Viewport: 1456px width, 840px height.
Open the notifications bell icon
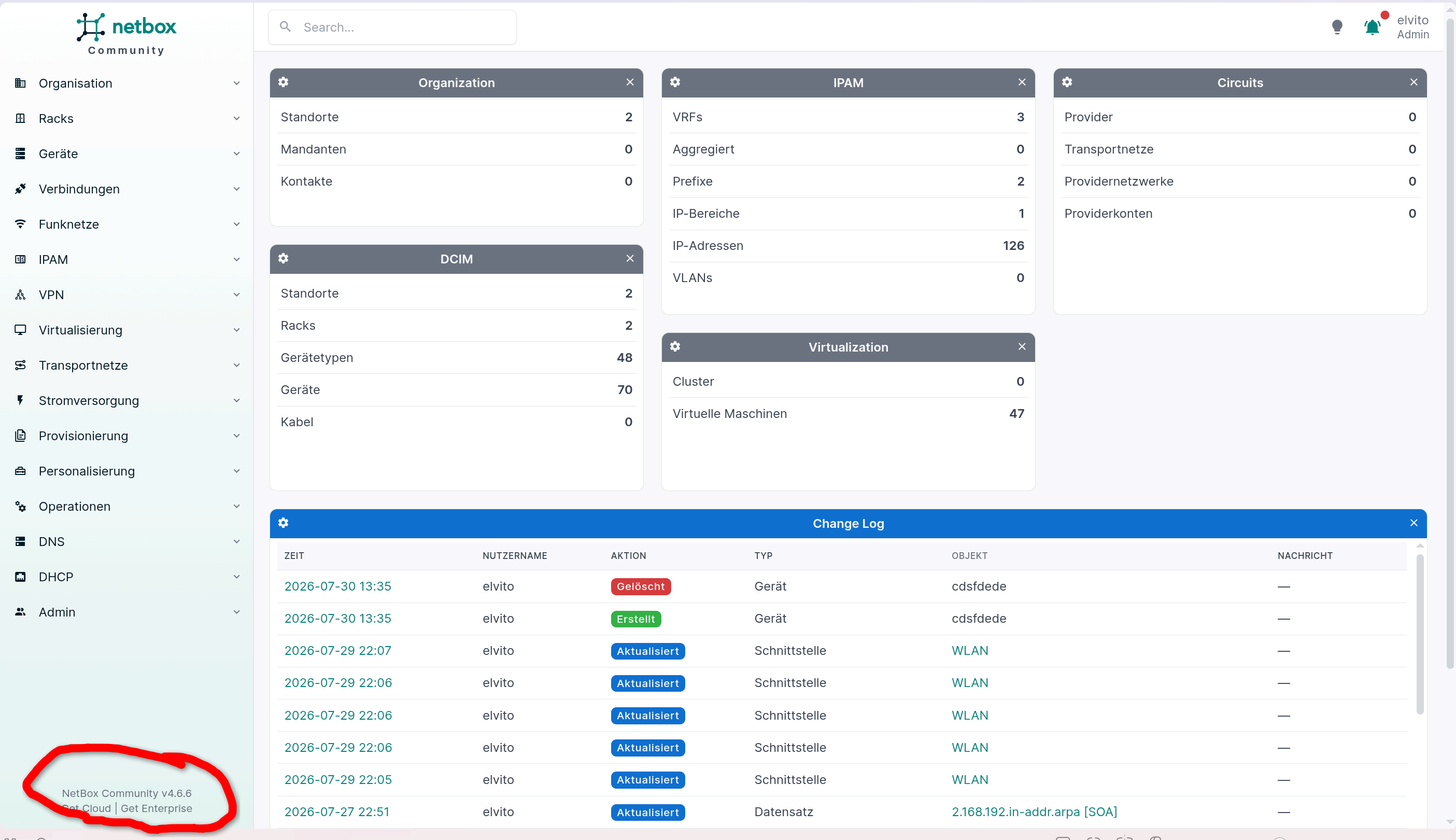pos(1372,27)
